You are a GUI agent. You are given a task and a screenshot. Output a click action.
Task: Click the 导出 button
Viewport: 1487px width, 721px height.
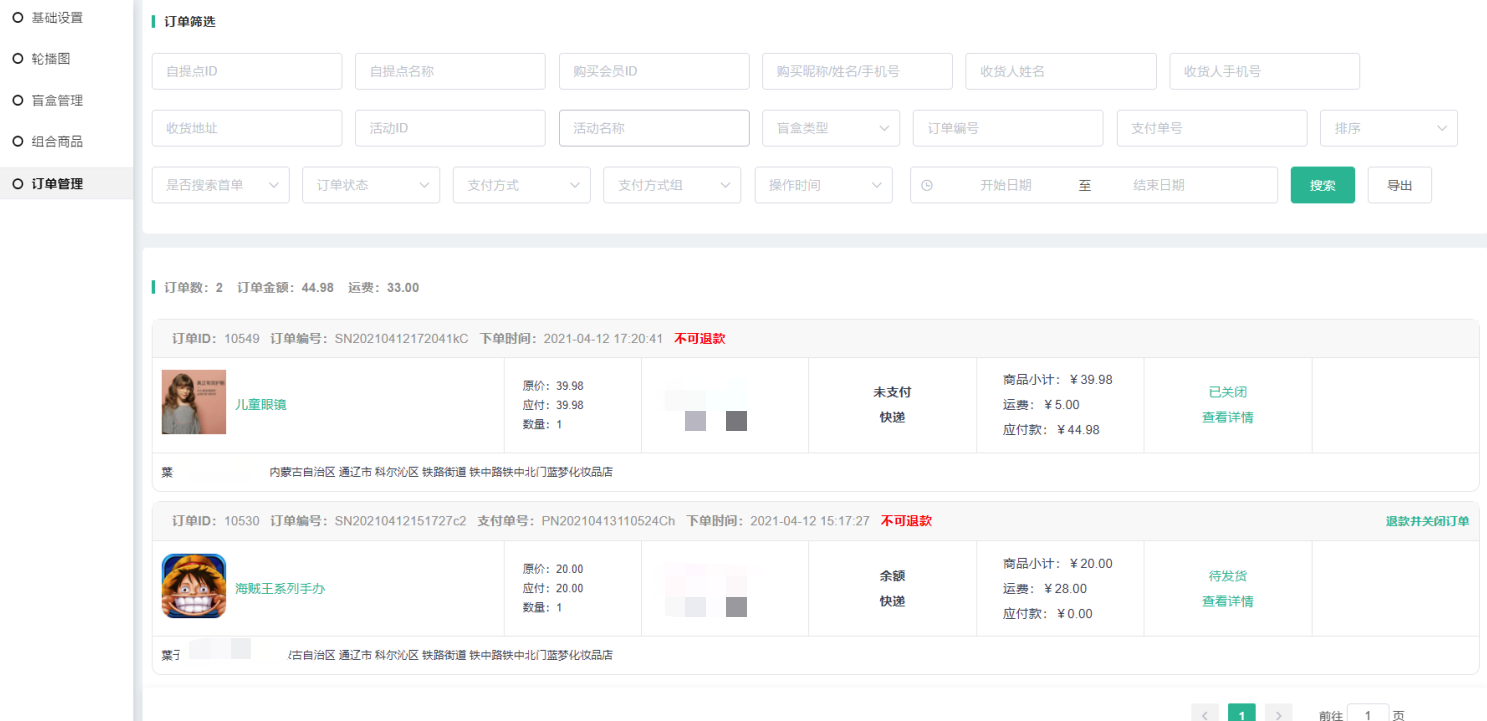click(x=1399, y=185)
